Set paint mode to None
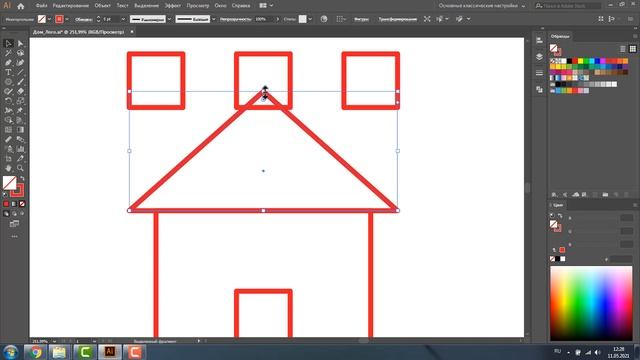 22,204
